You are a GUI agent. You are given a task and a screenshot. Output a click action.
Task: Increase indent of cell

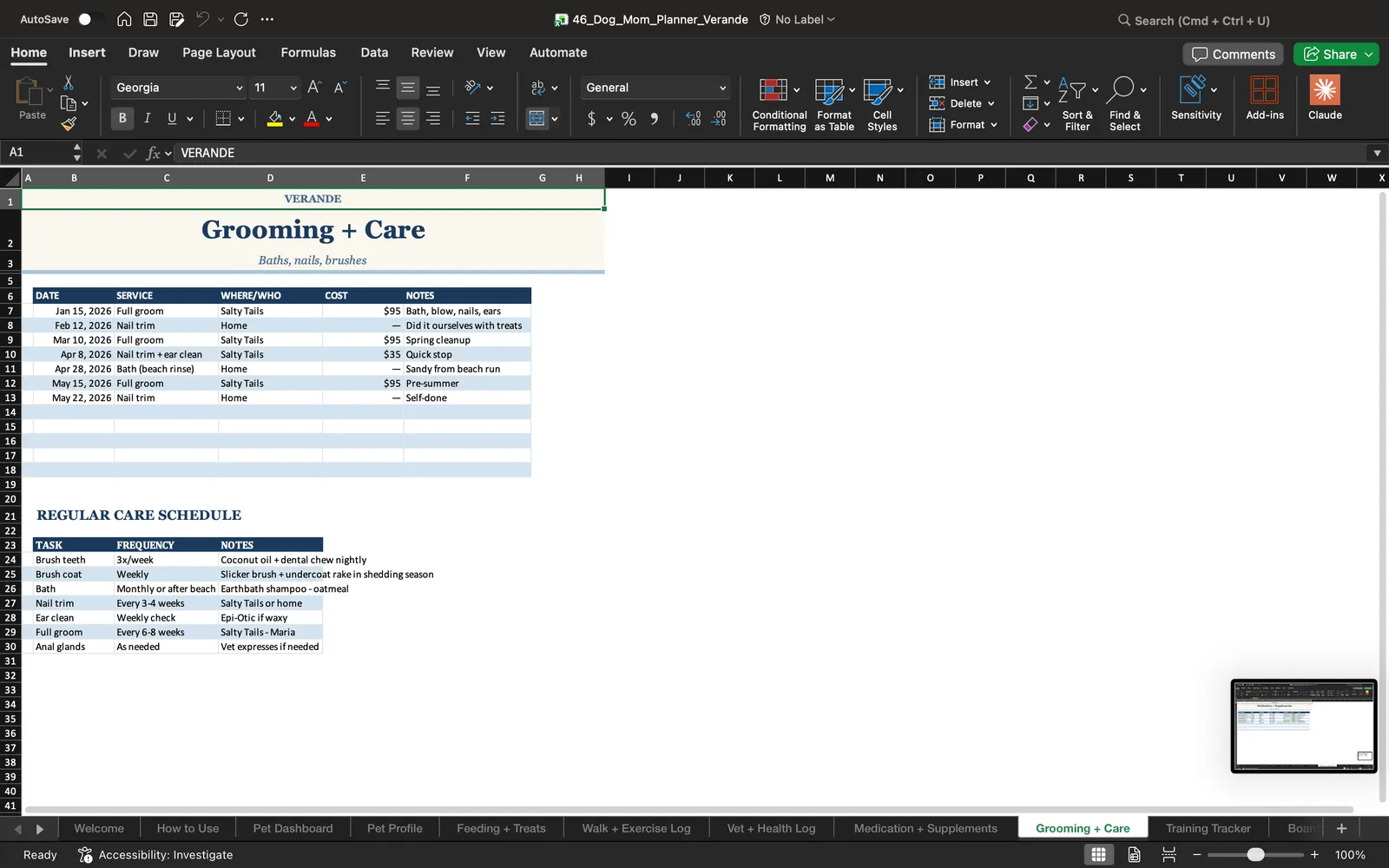(497, 118)
